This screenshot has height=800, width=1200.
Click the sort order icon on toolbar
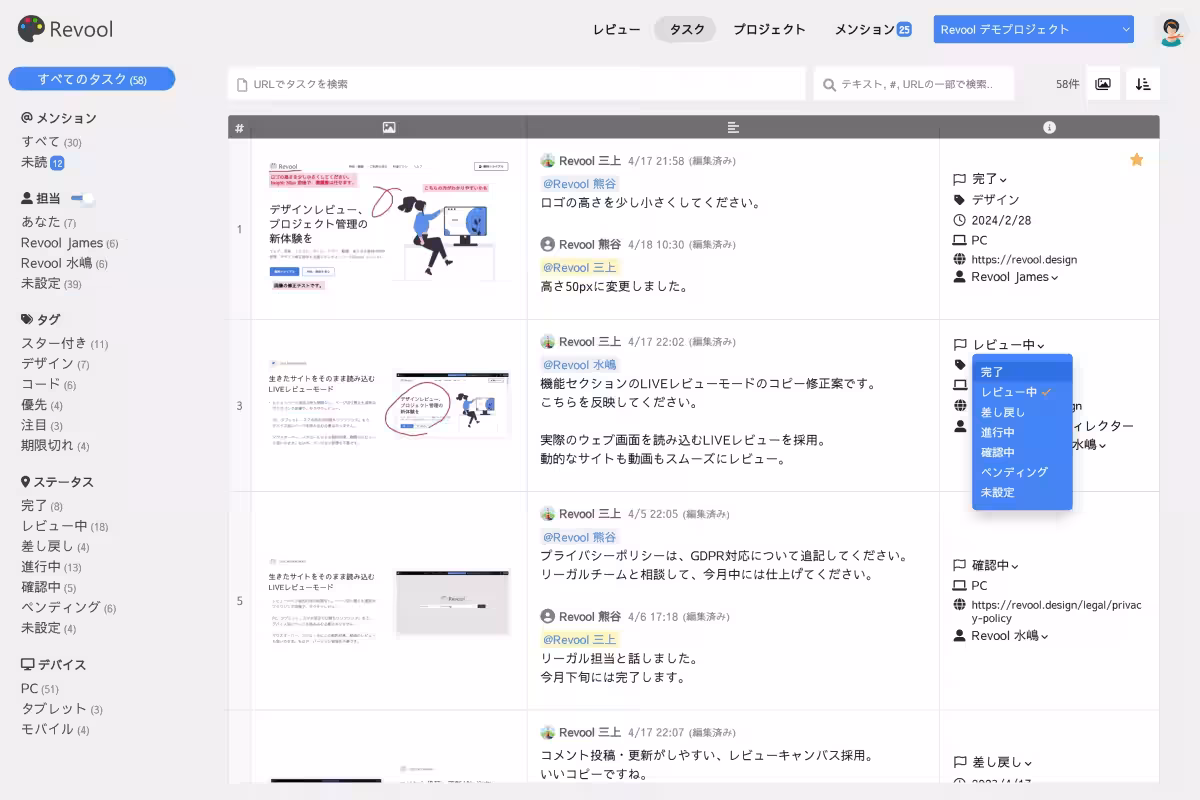[1142, 84]
